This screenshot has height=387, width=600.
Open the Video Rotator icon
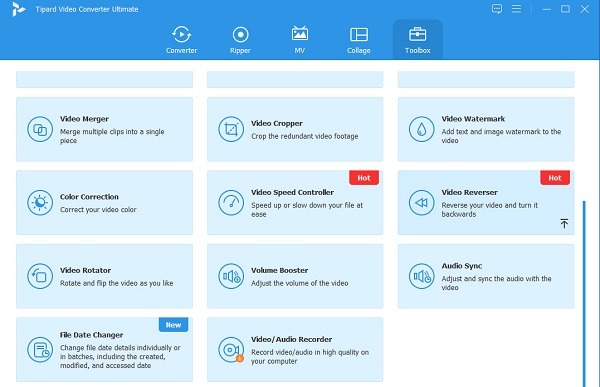click(40, 276)
